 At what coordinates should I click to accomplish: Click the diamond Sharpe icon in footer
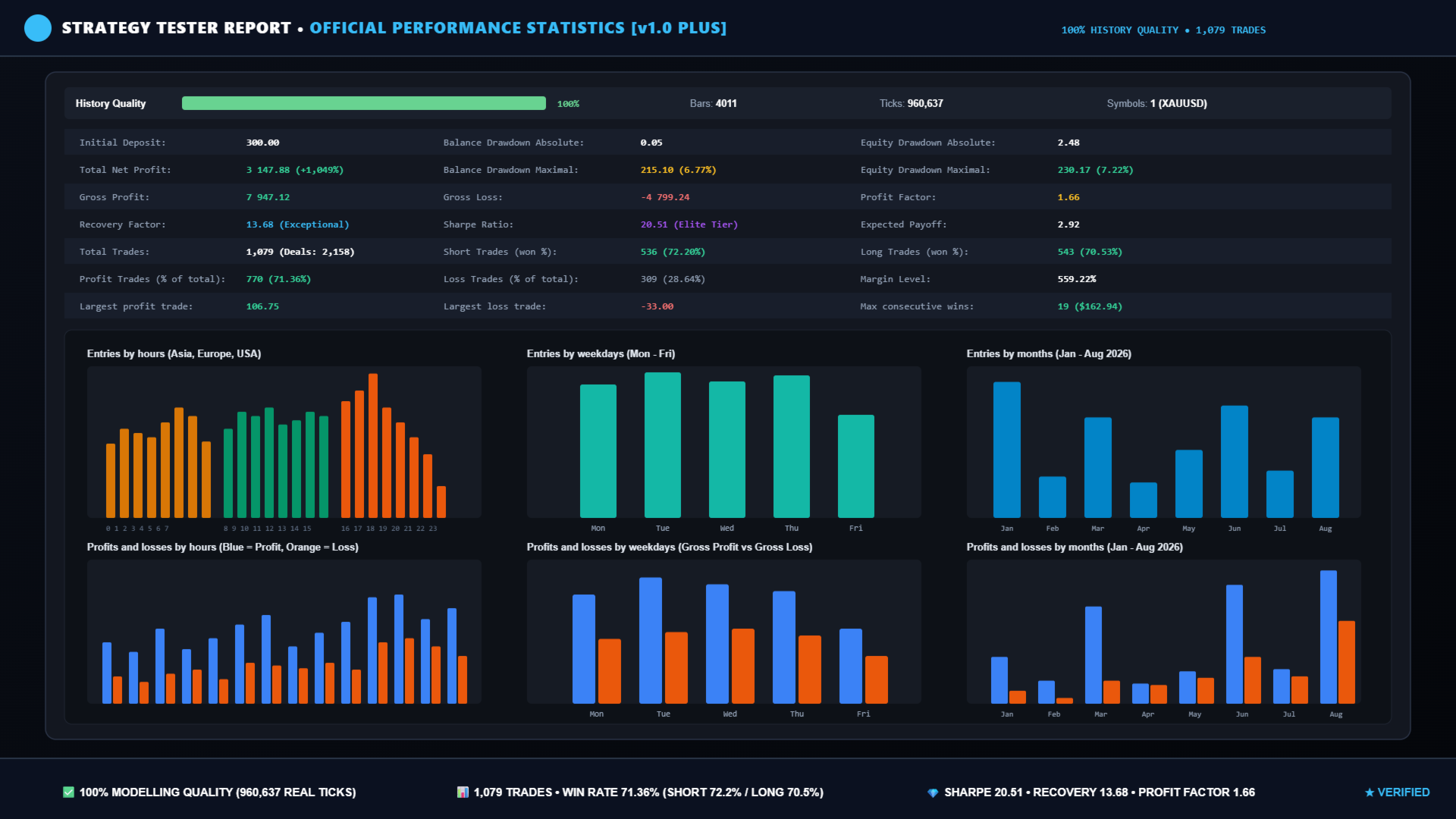933,792
